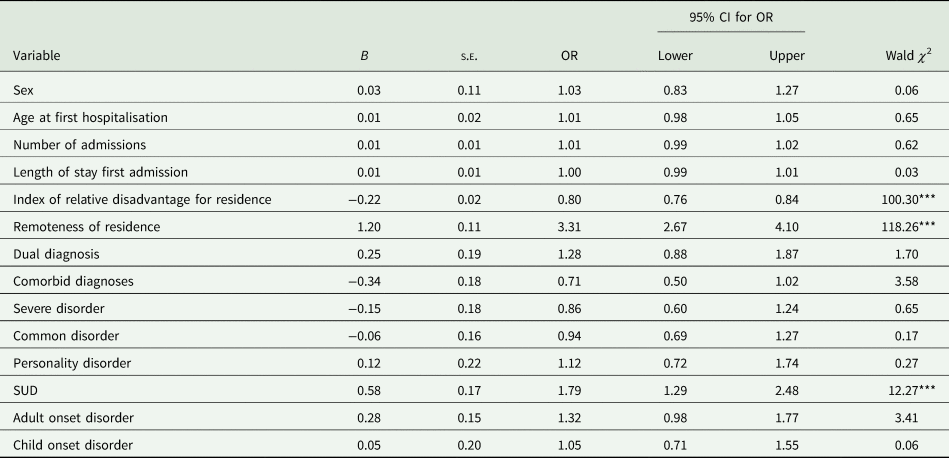Screen dimensions: 949x458
Task: Click the Upper column header
Action: coord(784,55)
